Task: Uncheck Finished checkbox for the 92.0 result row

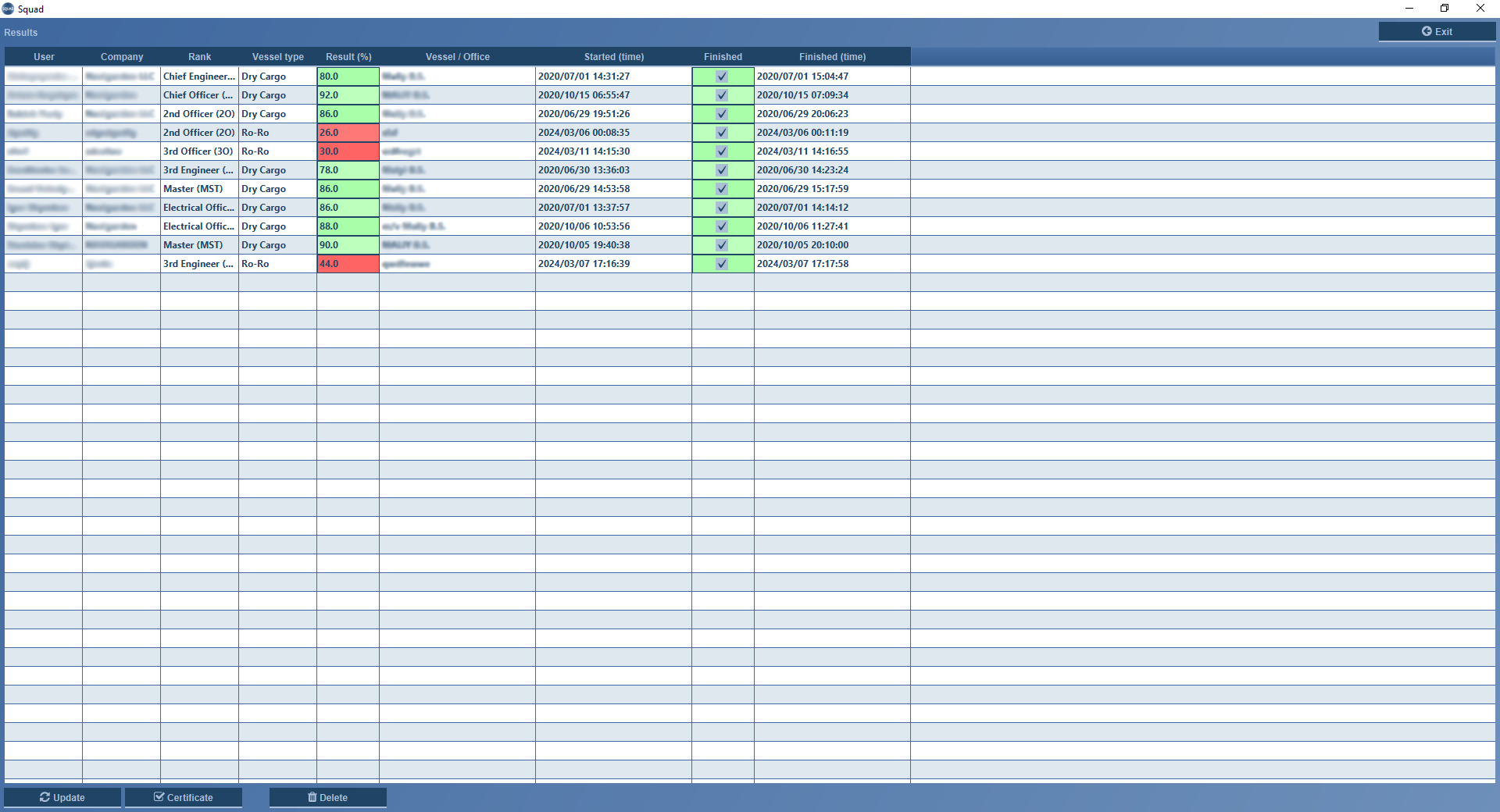Action: click(722, 95)
